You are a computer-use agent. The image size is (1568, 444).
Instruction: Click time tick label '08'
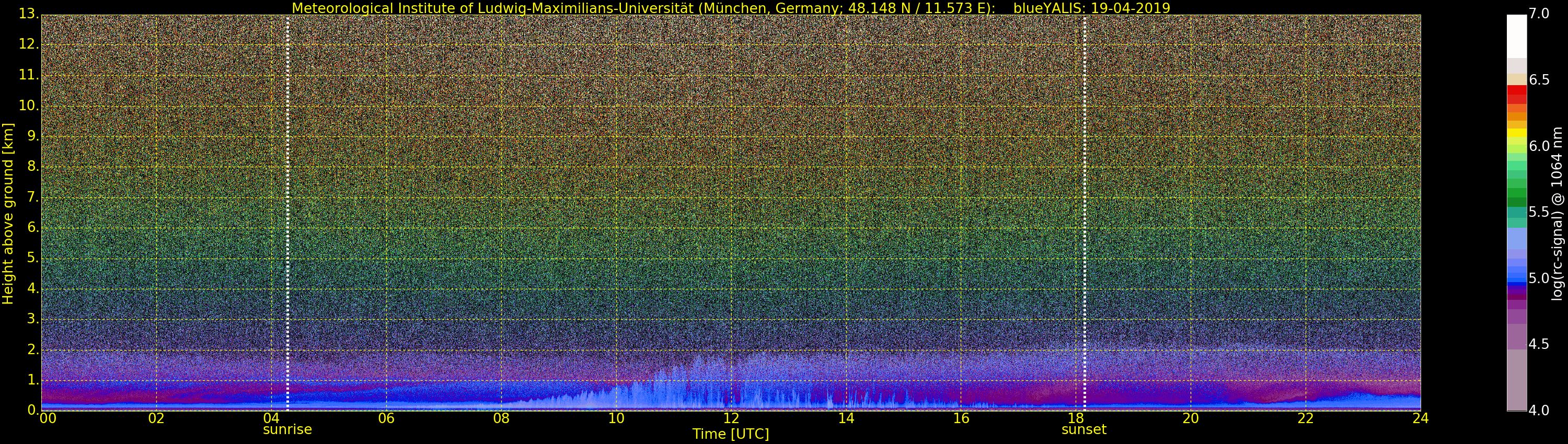pos(501,418)
